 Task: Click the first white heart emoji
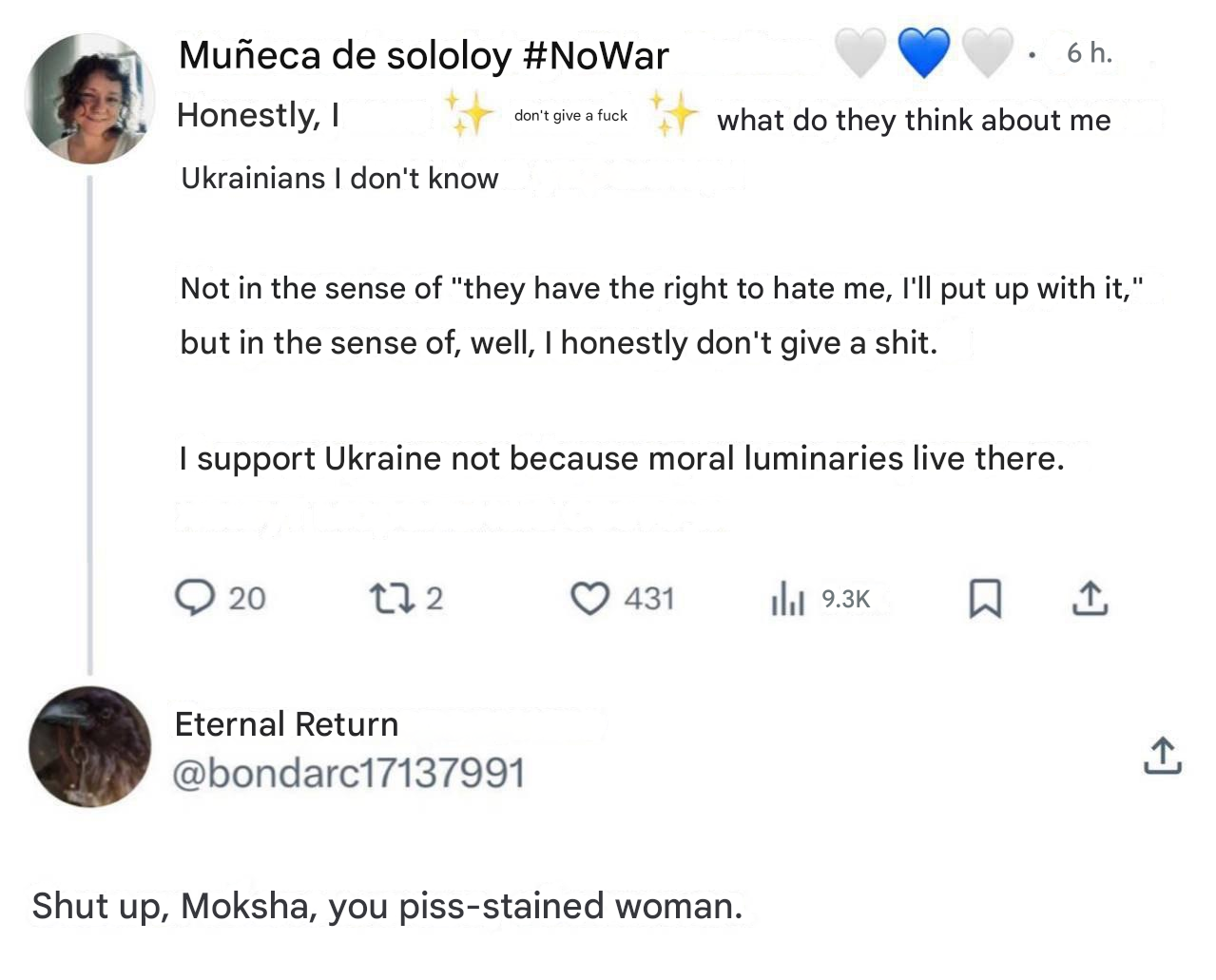pos(860,52)
